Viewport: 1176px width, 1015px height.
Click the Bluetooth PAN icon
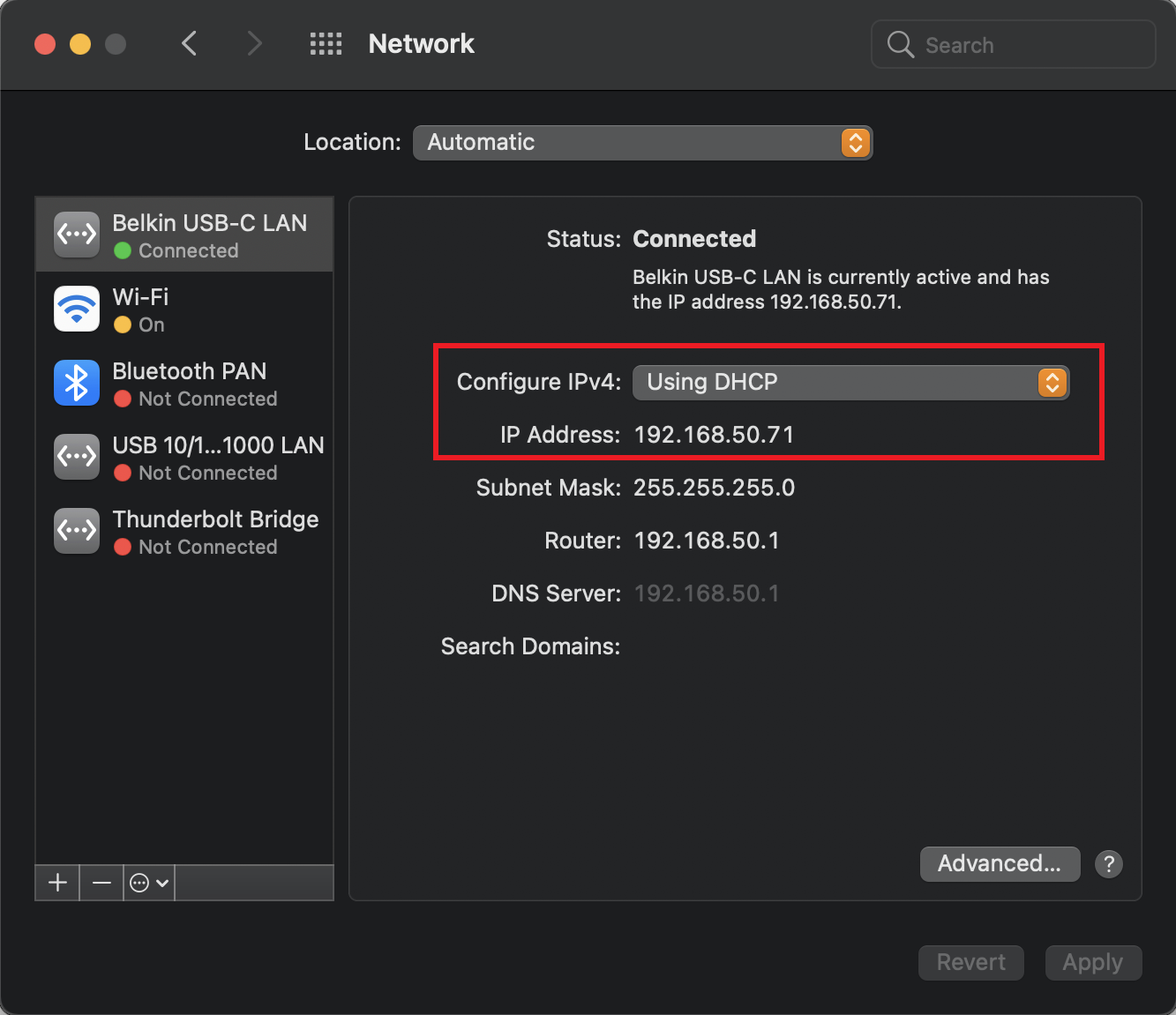(x=77, y=383)
